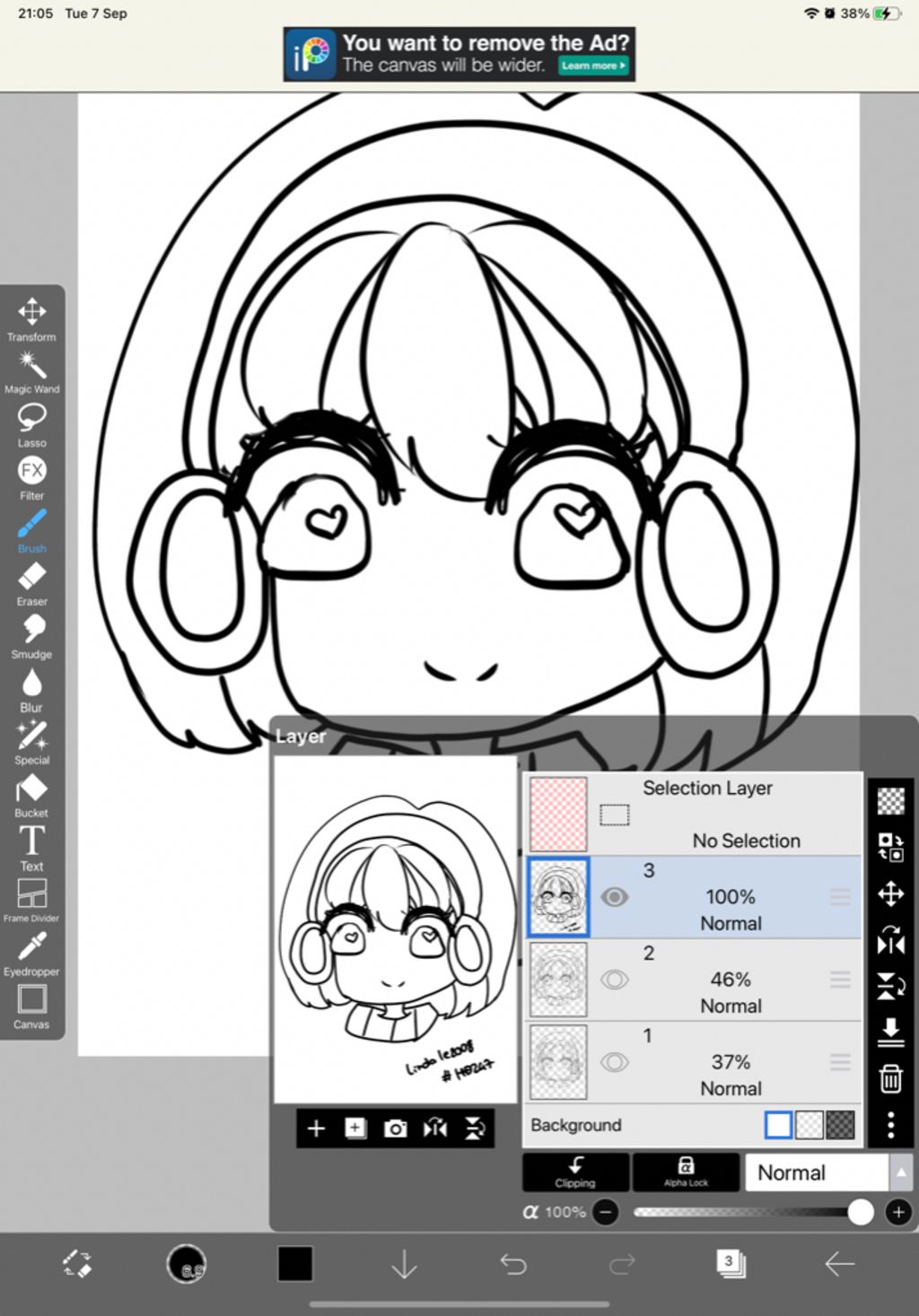This screenshot has height=1316, width=919.
Task: Open the brush size settings circle
Action: (187, 1264)
